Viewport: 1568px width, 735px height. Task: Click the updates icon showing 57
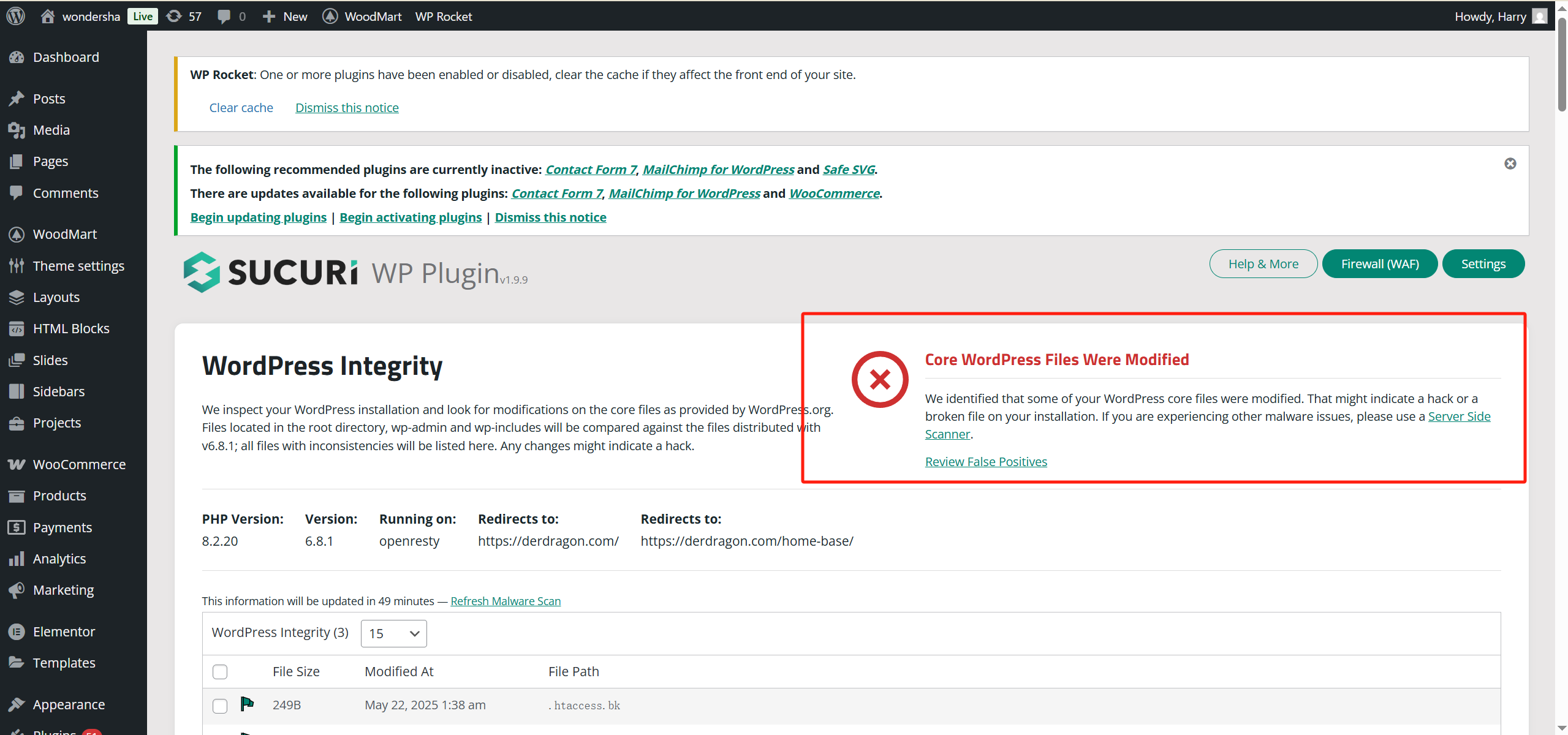(184, 17)
